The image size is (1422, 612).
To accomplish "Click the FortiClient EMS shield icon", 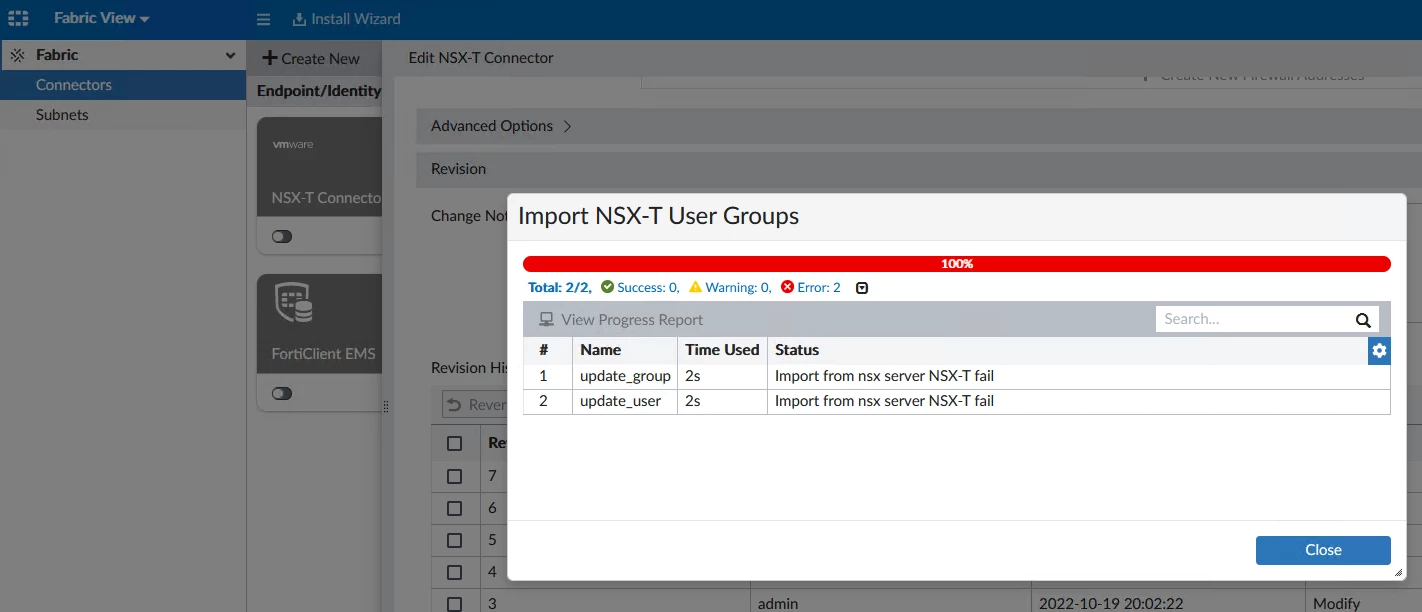I will click(294, 303).
